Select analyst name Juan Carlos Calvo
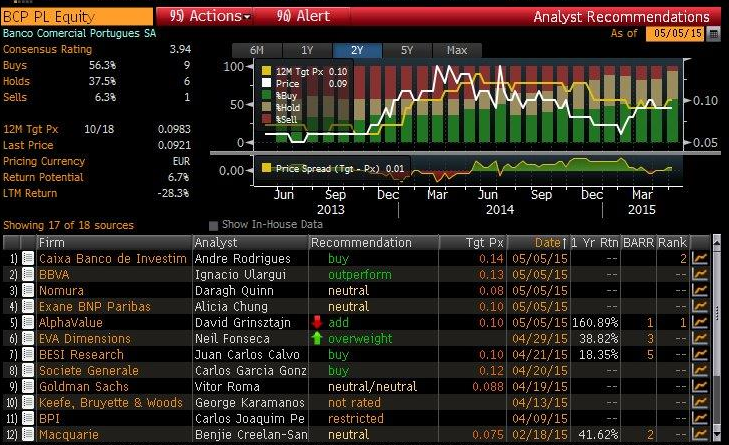Image resolution: width=729 pixels, height=445 pixels. click(x=247, y=354)
